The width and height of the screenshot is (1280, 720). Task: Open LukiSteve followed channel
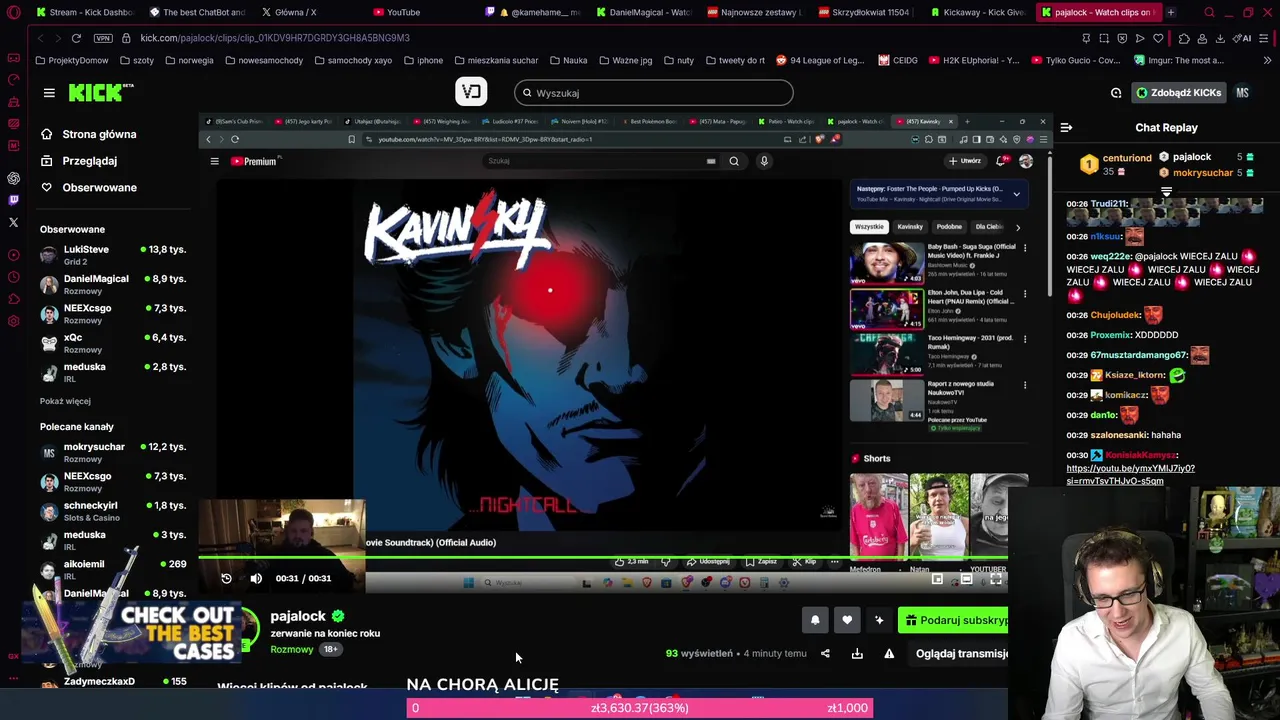point(112,255)
